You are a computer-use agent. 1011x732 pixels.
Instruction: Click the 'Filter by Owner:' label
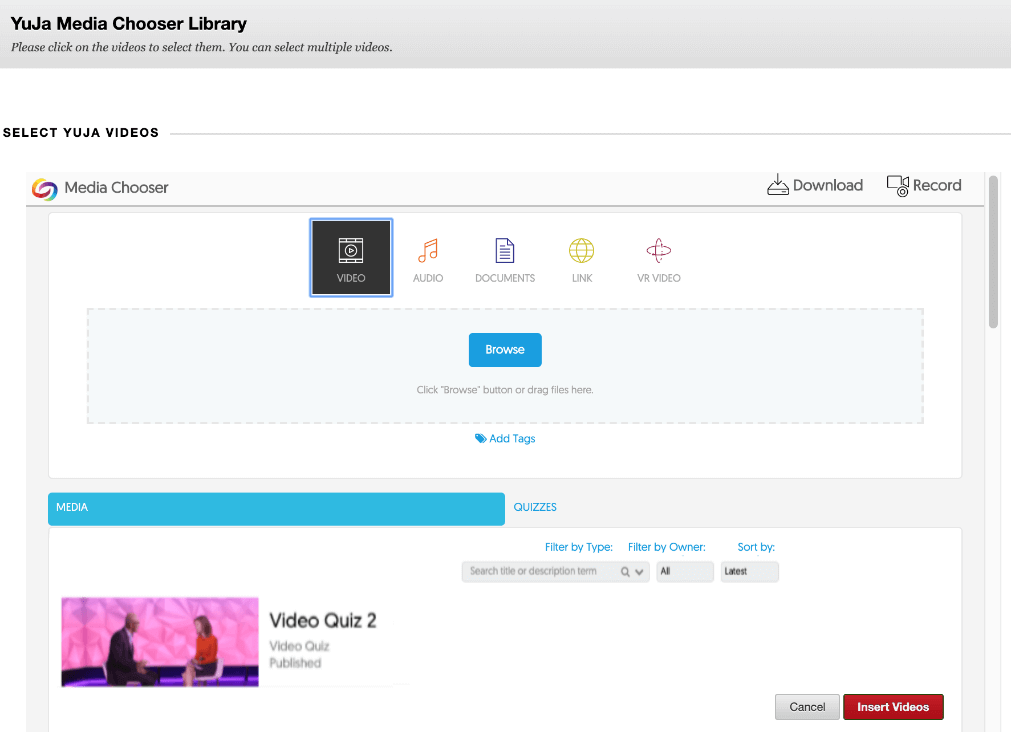pyautogui.click(x=667, y=547)
